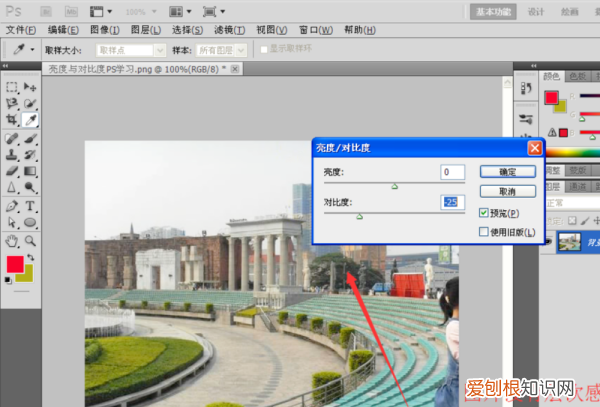Select the Clone Stamp tool

(12, 155)
